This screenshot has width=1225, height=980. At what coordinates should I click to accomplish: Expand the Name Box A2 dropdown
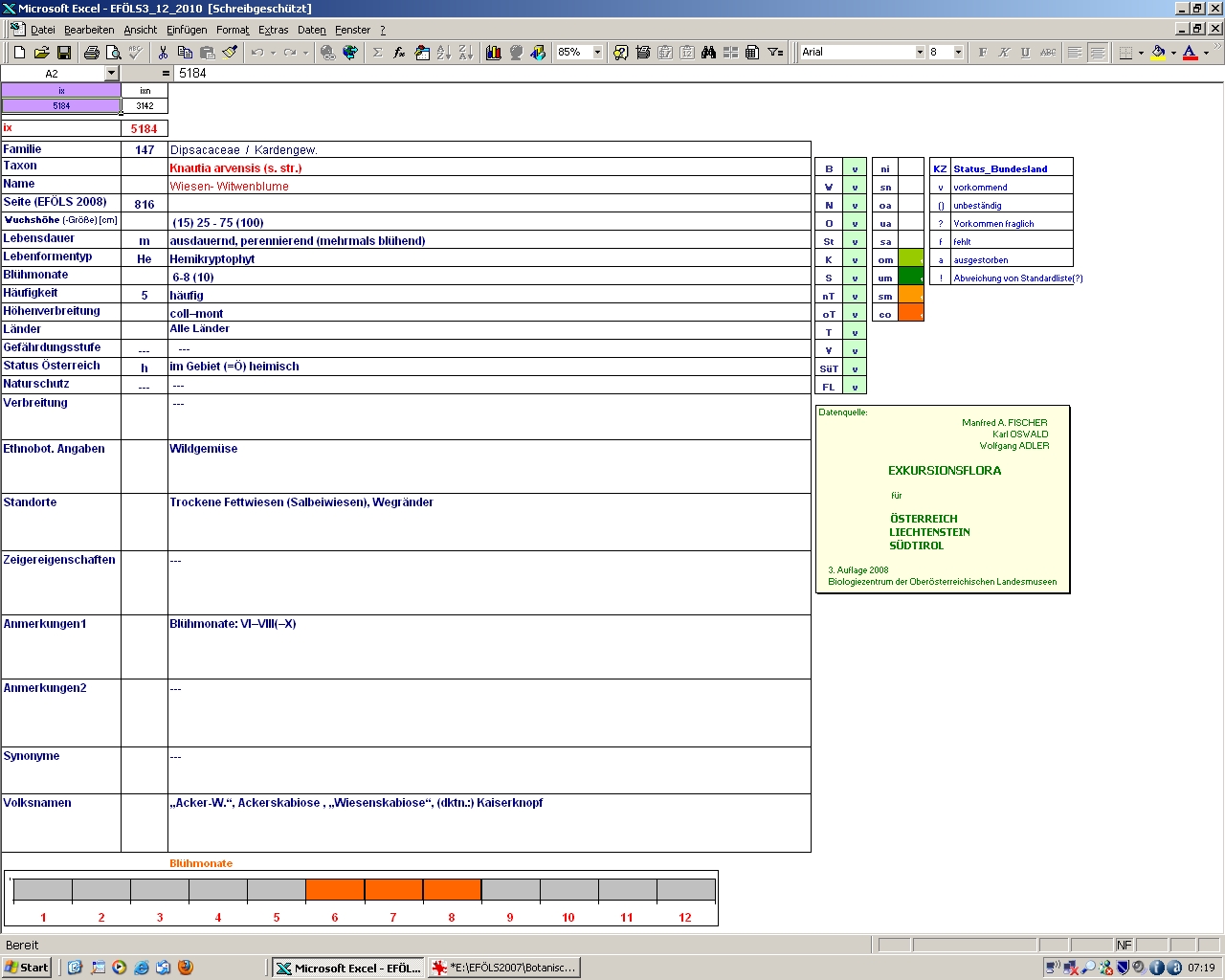coord(111,74)
